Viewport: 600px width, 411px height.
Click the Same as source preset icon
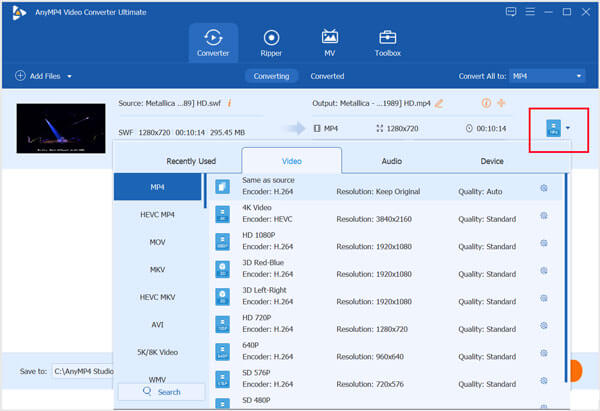pyautogui.click(x=222, y=187)
